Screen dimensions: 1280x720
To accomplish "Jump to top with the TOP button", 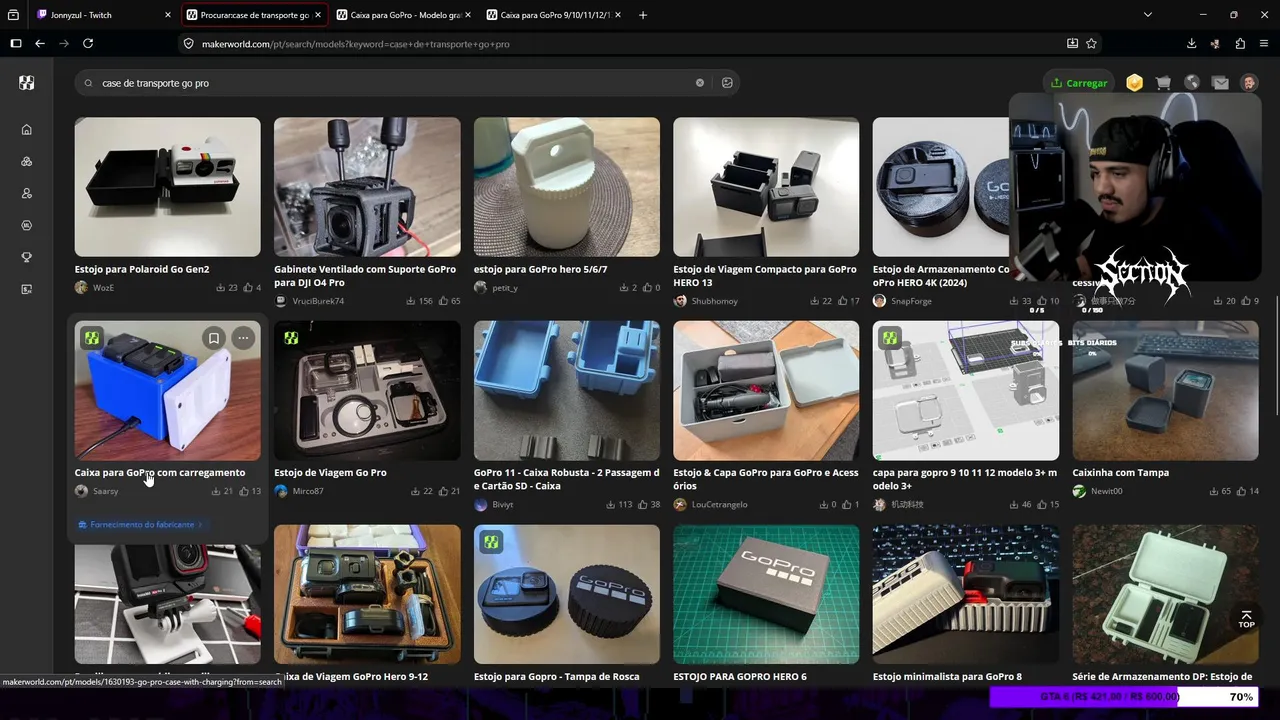I will (1246, 619).
